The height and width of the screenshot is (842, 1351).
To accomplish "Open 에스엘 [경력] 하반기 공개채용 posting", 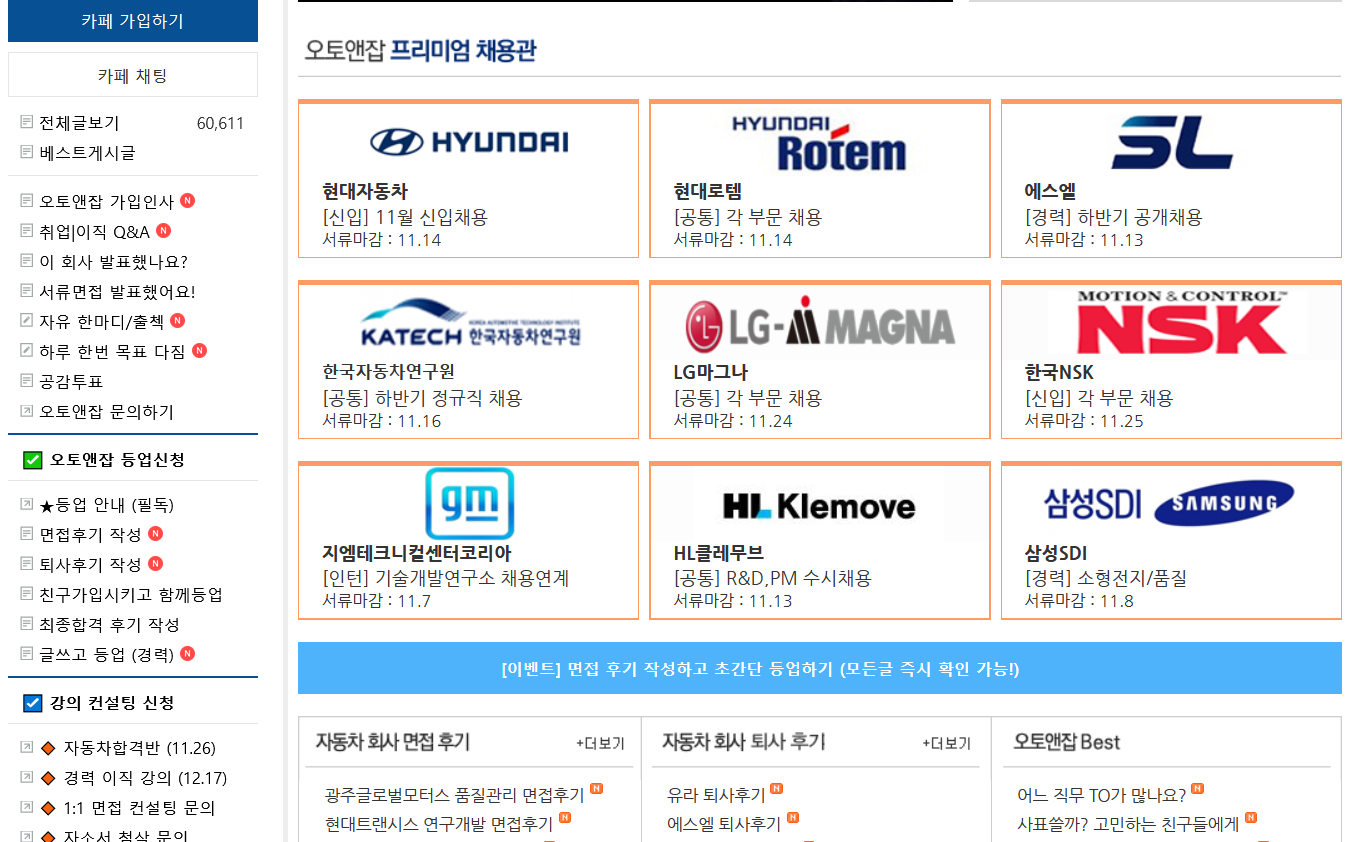I will [1113, 217].
